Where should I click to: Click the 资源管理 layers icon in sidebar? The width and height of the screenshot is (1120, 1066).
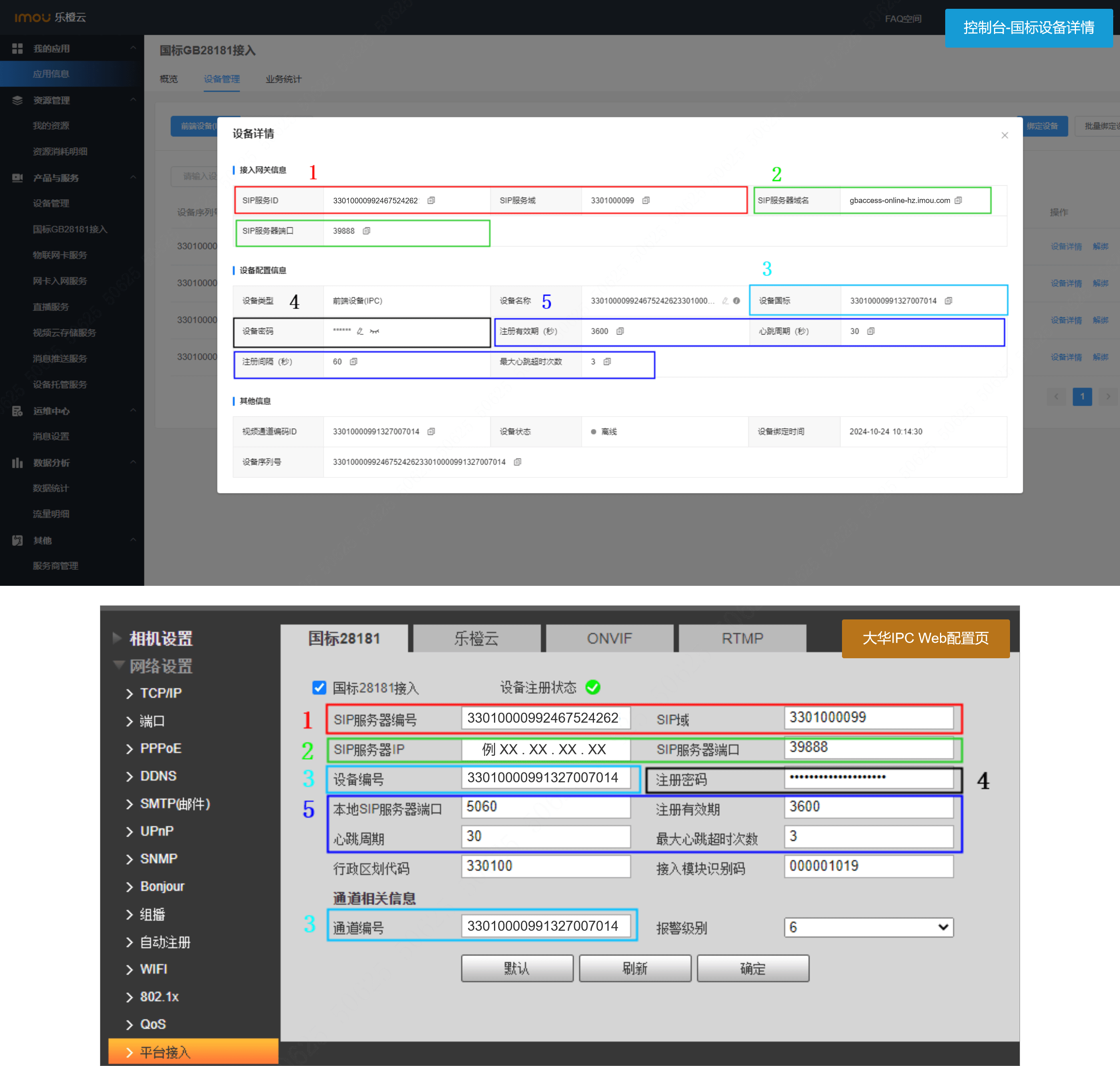18,100
